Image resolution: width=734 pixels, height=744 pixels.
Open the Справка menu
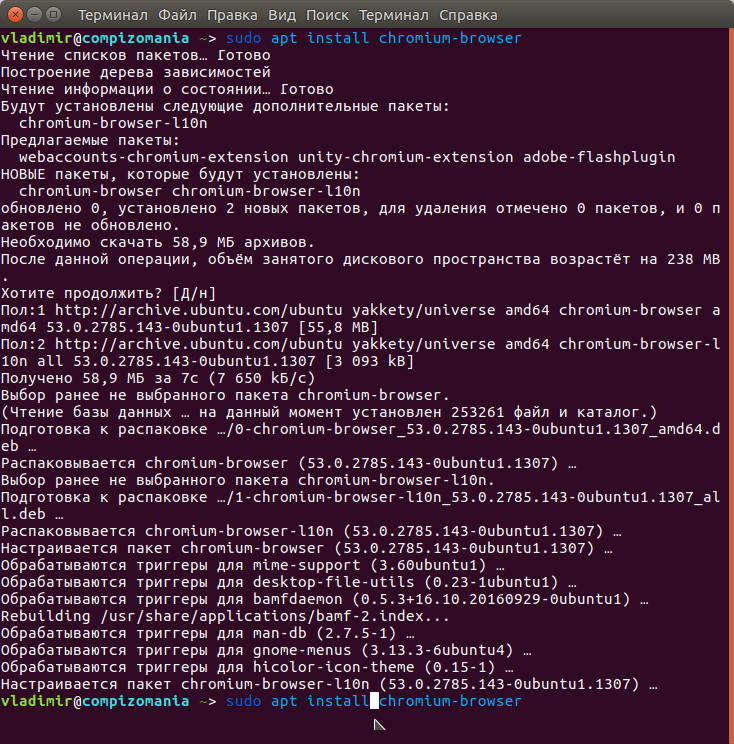point(468,15)
